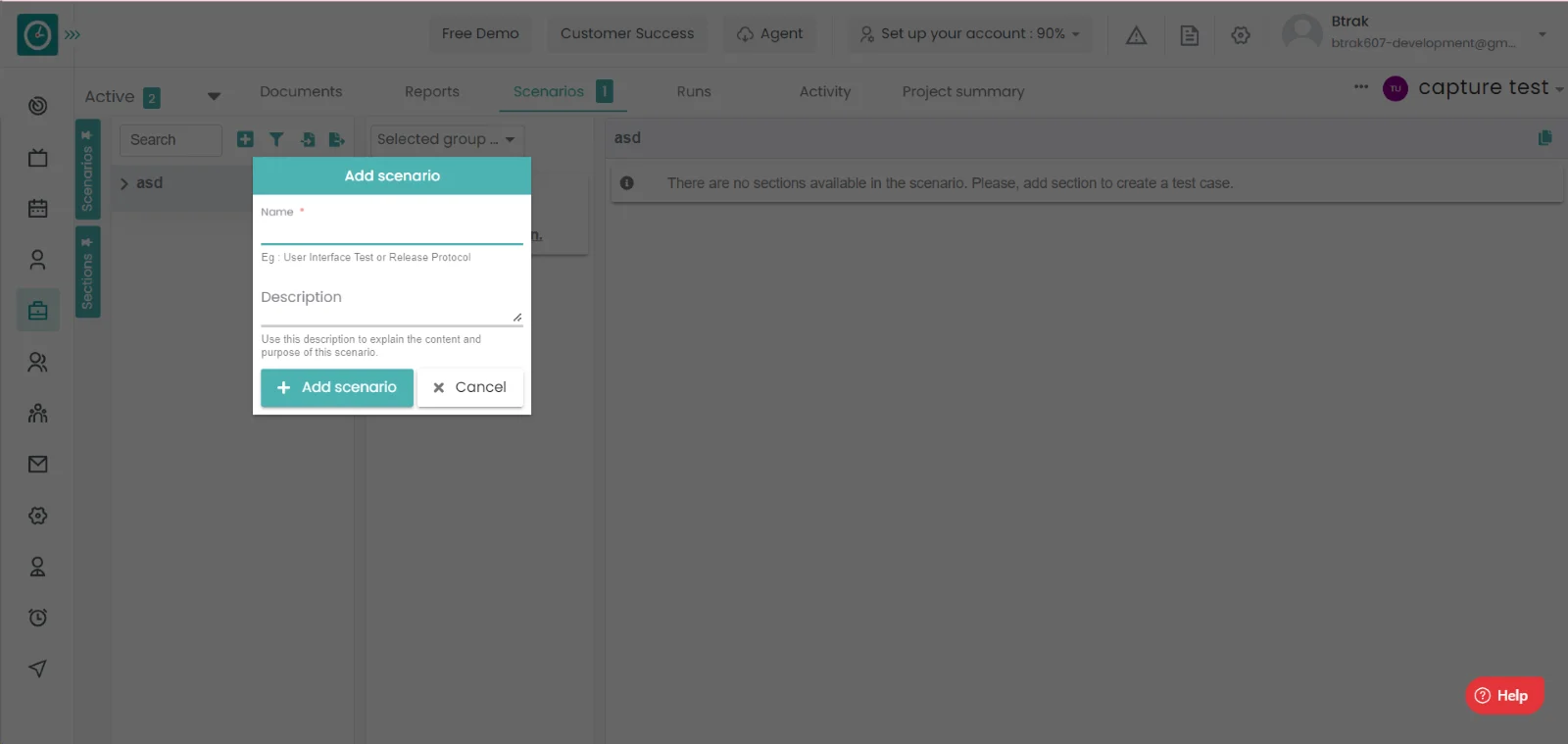
Task: Open the mail envelope sidebar icon
Action: tap(38, 464)
